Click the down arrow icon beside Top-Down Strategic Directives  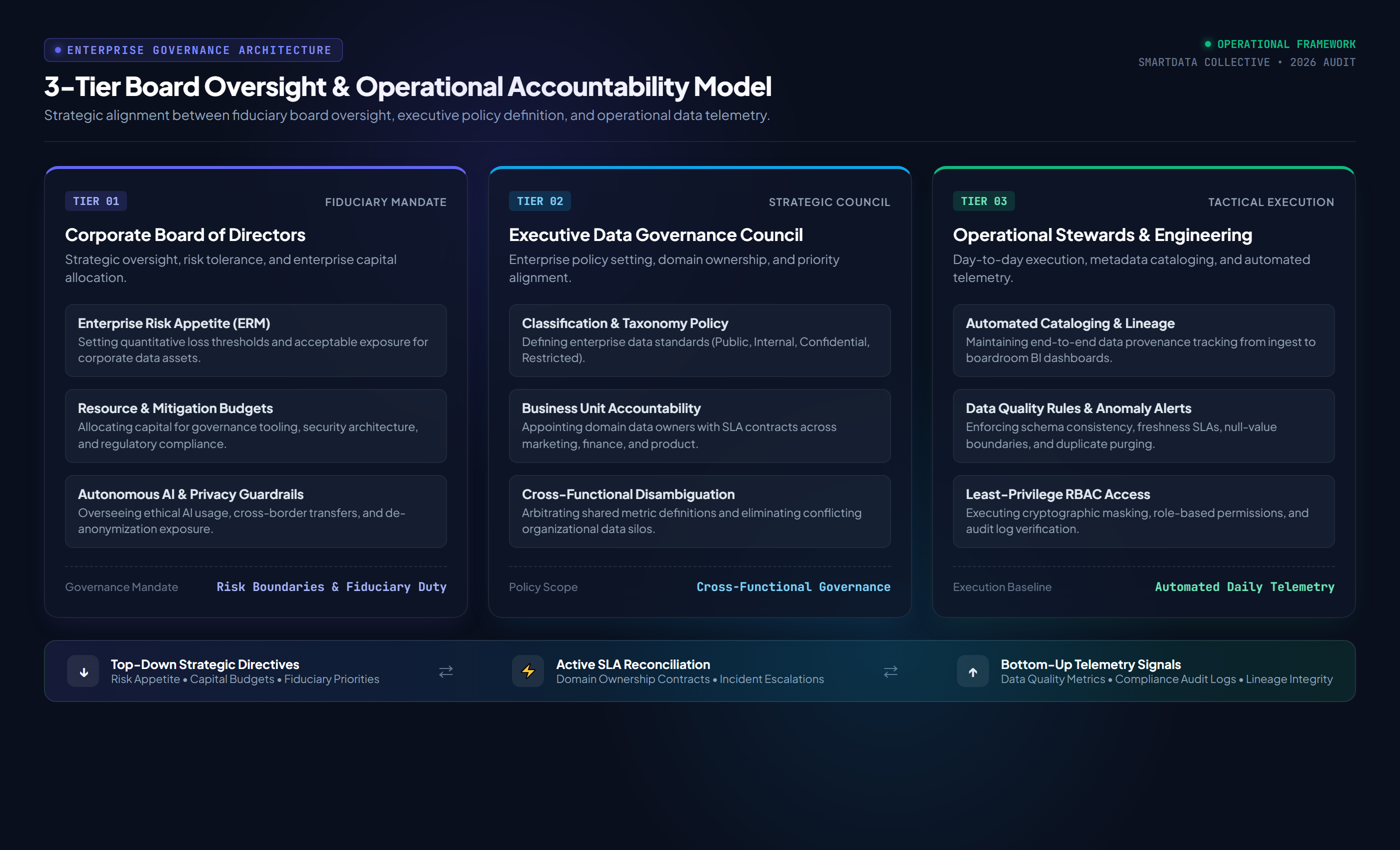click(83, 671)
